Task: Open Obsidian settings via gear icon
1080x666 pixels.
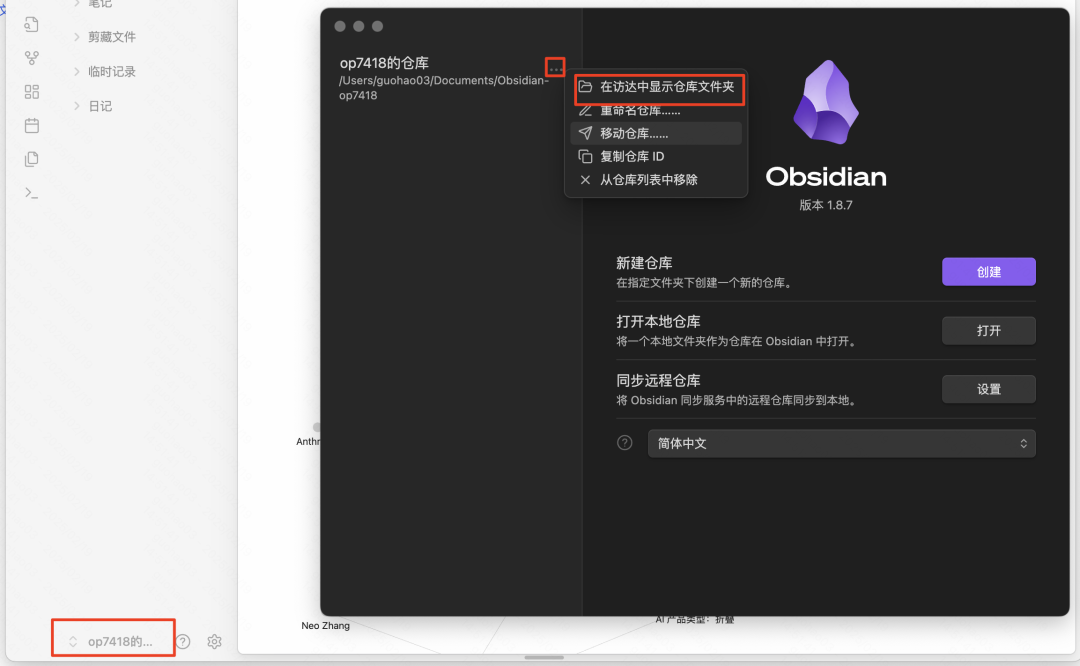Action: click(214, 641)
